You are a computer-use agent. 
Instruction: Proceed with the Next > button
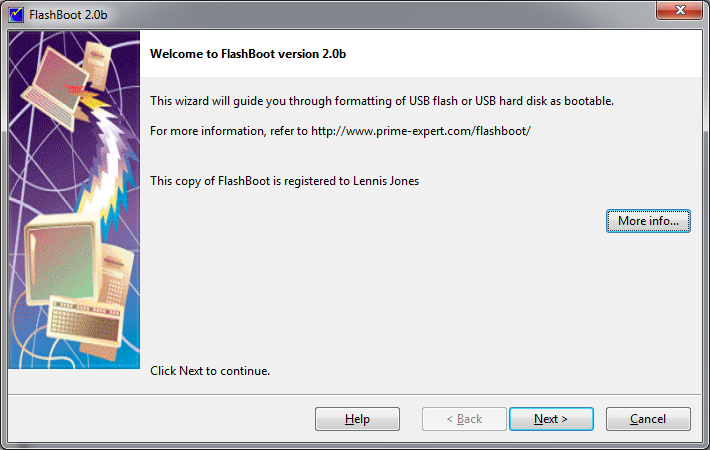(551, 419)
